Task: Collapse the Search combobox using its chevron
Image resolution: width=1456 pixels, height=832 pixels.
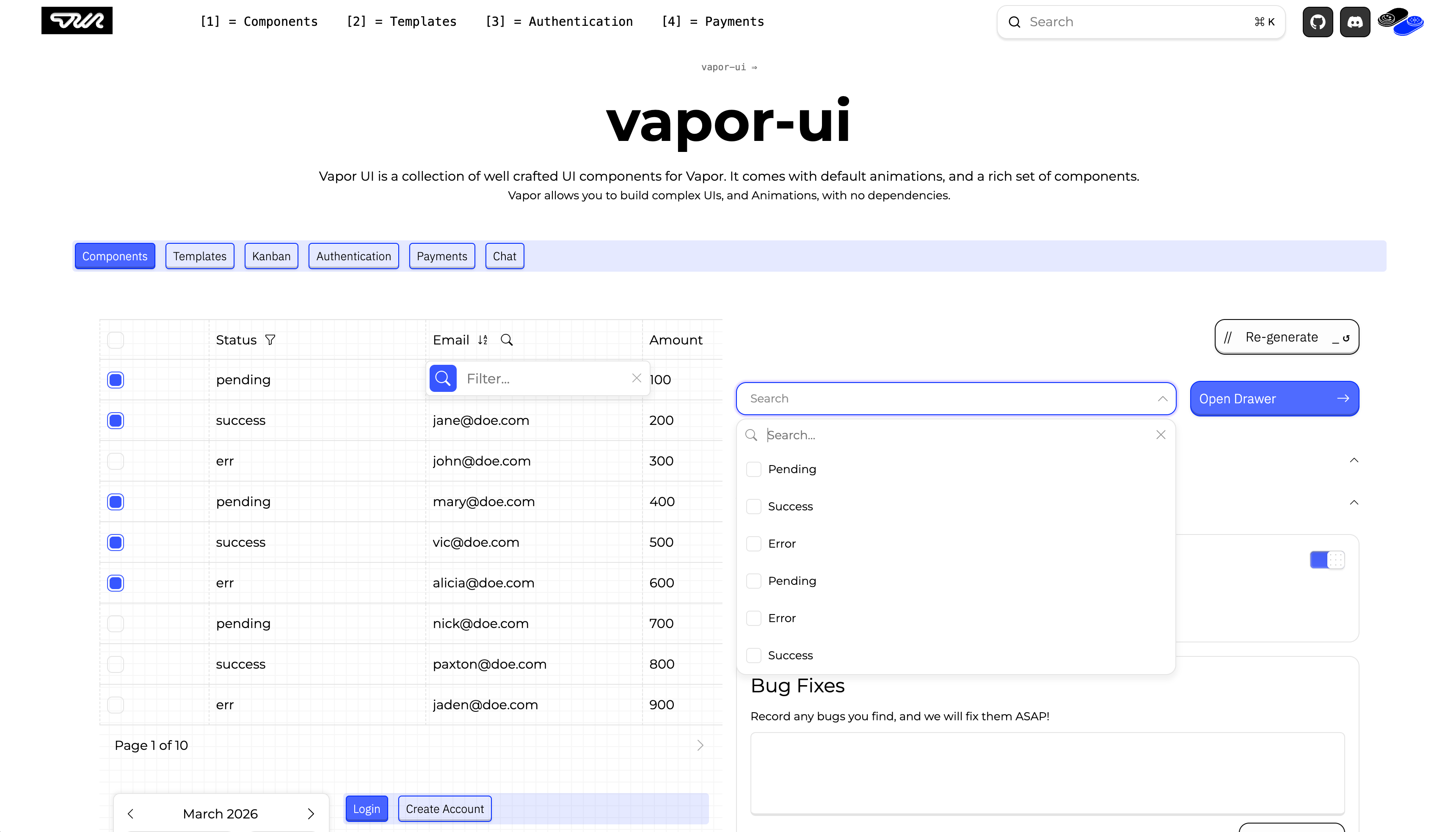Action: 1162,398
